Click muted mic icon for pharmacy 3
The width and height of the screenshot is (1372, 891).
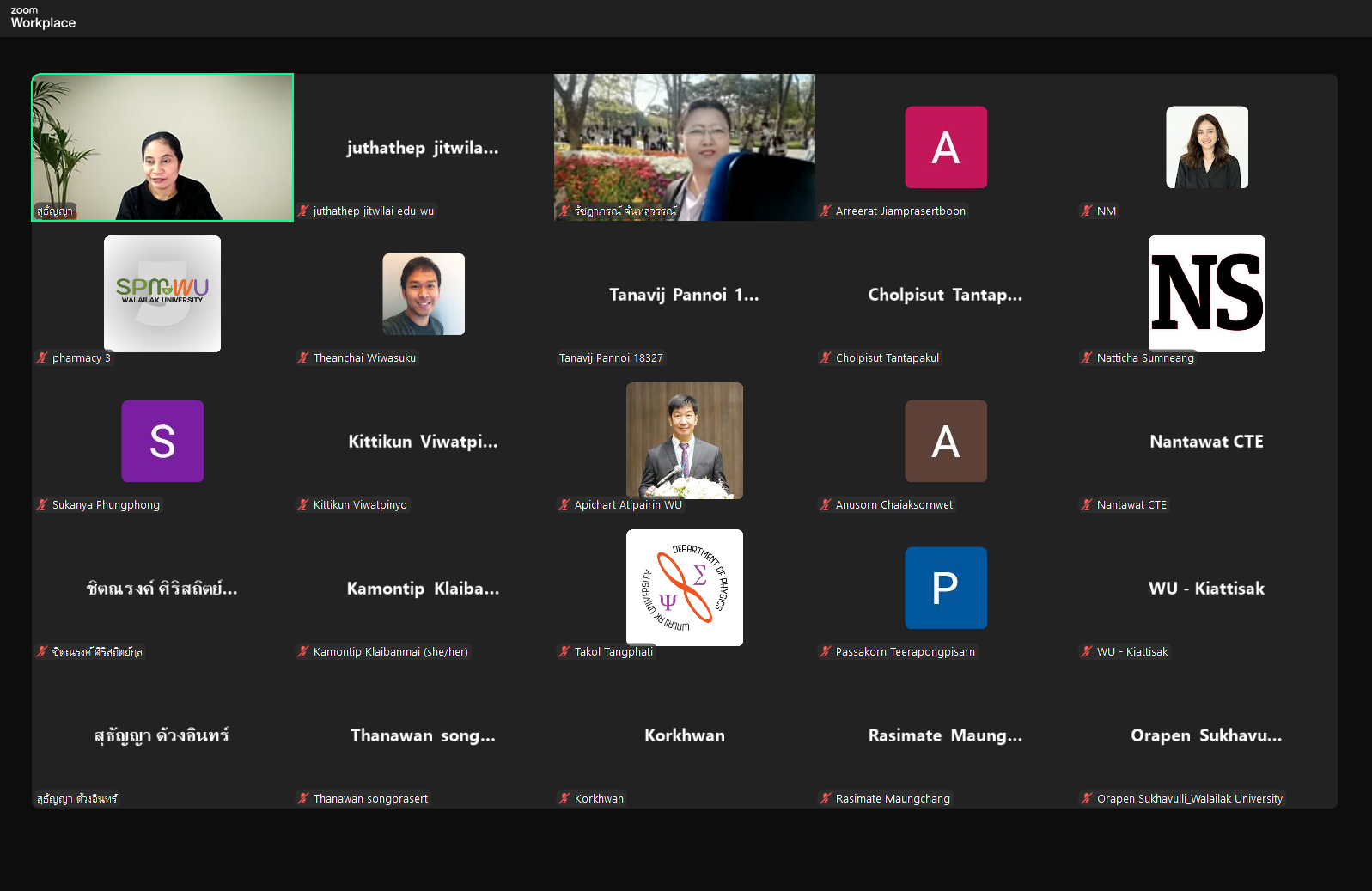(x=42, y=358)
